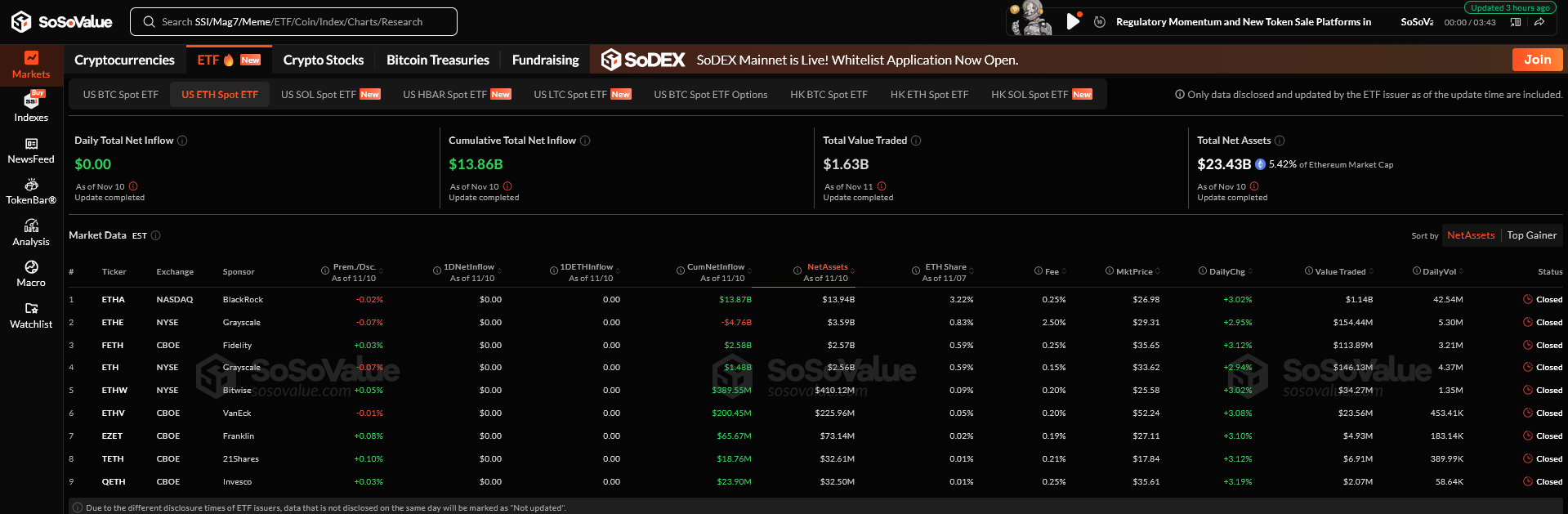Open the Indexes sidebar section
The width and height of the screenshot is (1568, 514).
click(31, 107)
